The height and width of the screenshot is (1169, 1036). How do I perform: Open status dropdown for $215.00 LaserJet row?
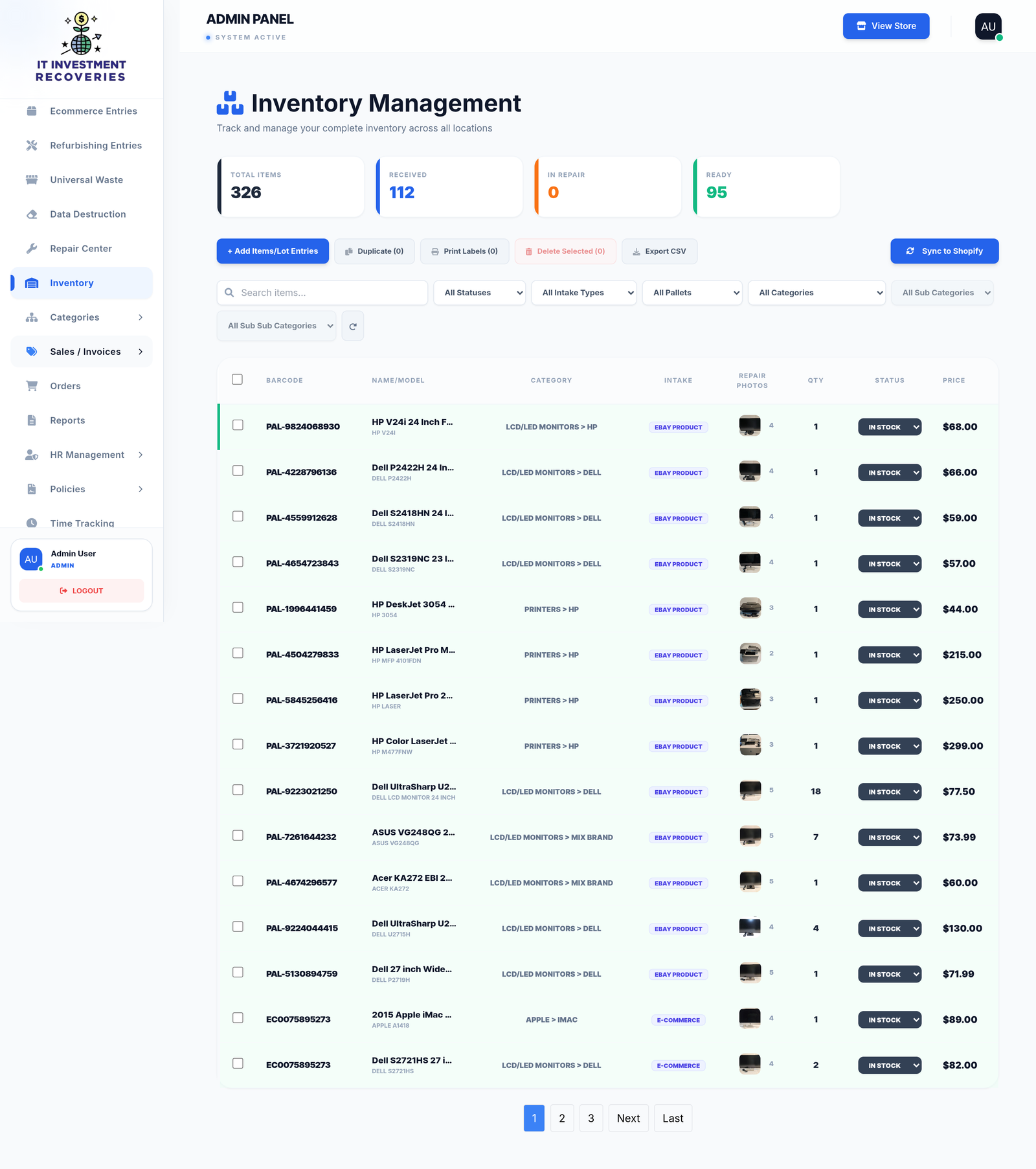point(890,655)
